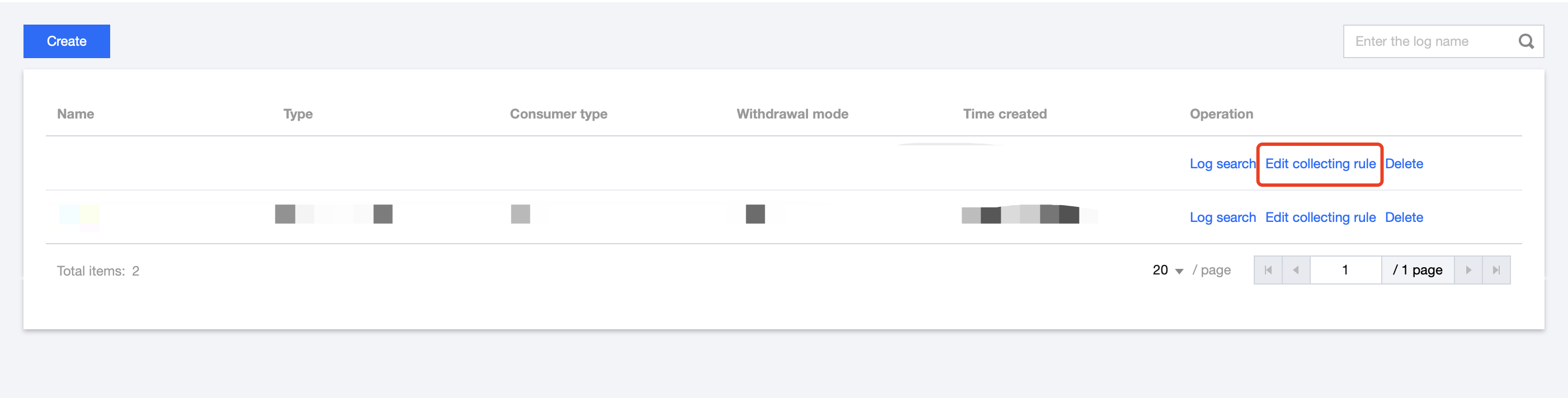Image resolution: width=1568 pixels, height=398 pixels.
Task: Edit collecting rule for the second row
Action: [1320, 217]
